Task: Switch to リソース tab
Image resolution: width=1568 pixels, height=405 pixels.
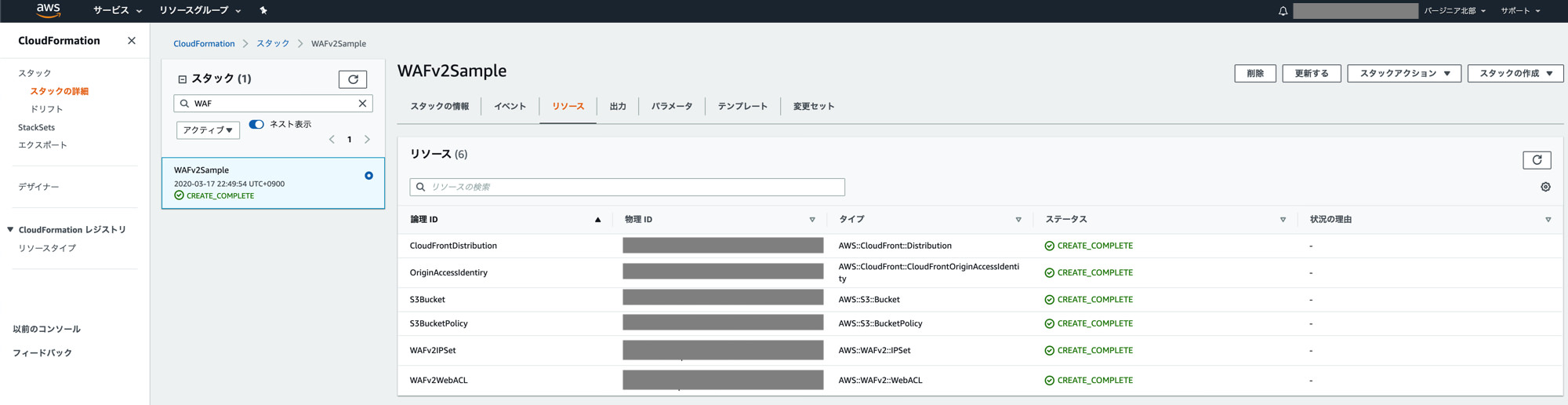Action: [x=568, y=107]
